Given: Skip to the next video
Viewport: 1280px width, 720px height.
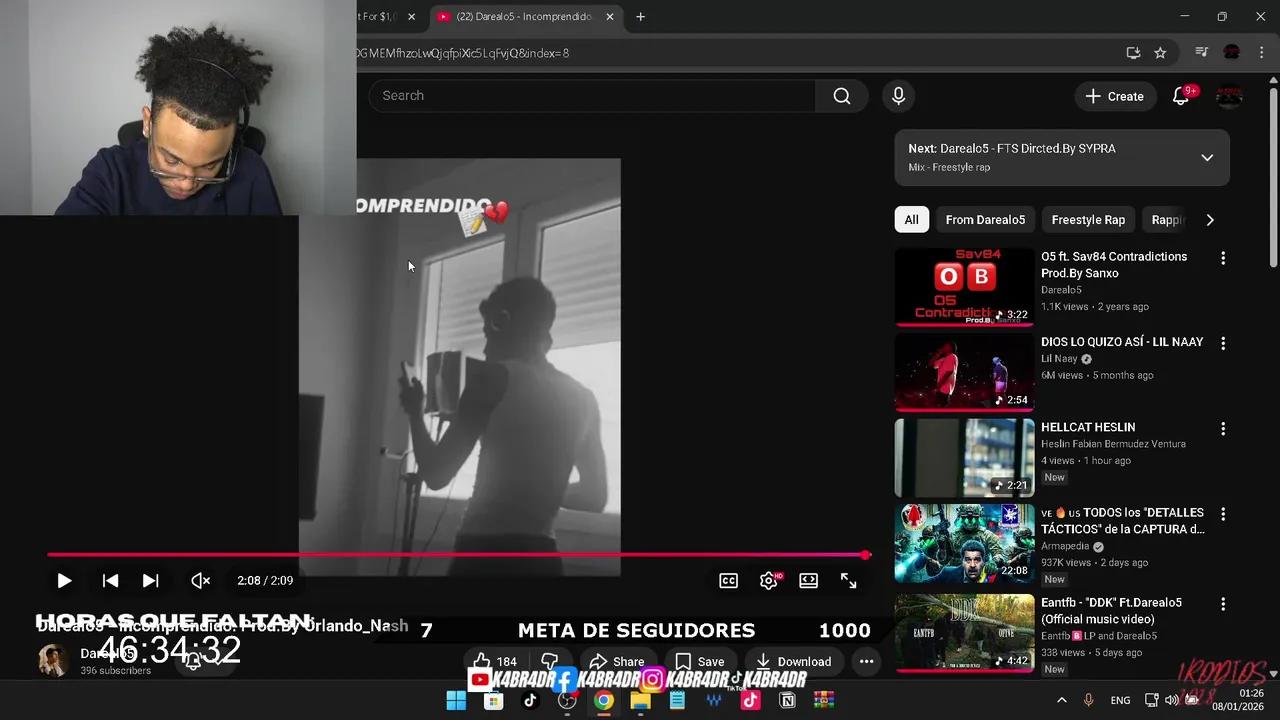Looking at the screenshot, I should pyautogui.click(x=150, y=580).
